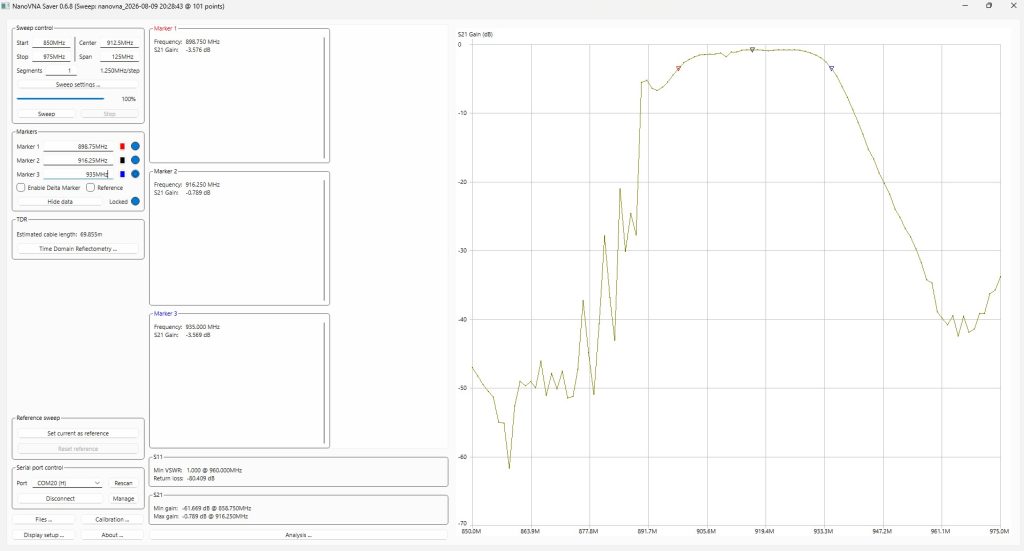Click Max gain -0.789 dB @ 916.250MHz text
The height and width of the screenshot is (551, 1024).
pos(201,516)
